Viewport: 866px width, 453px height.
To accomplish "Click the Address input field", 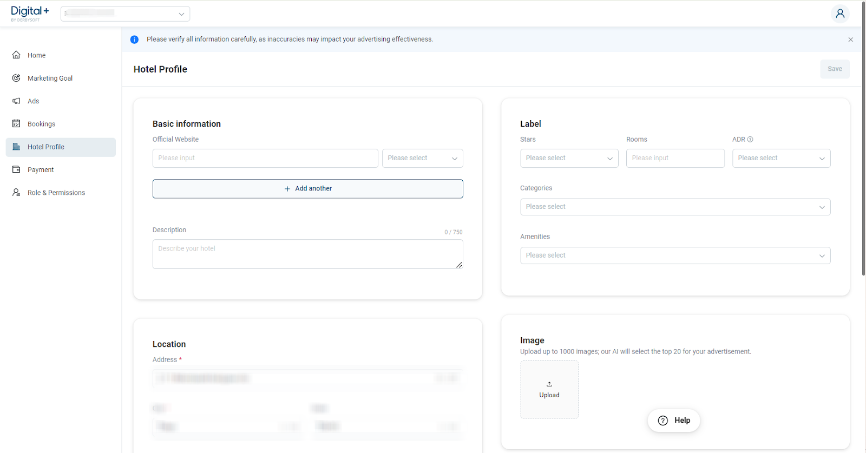I will point(308,378).
